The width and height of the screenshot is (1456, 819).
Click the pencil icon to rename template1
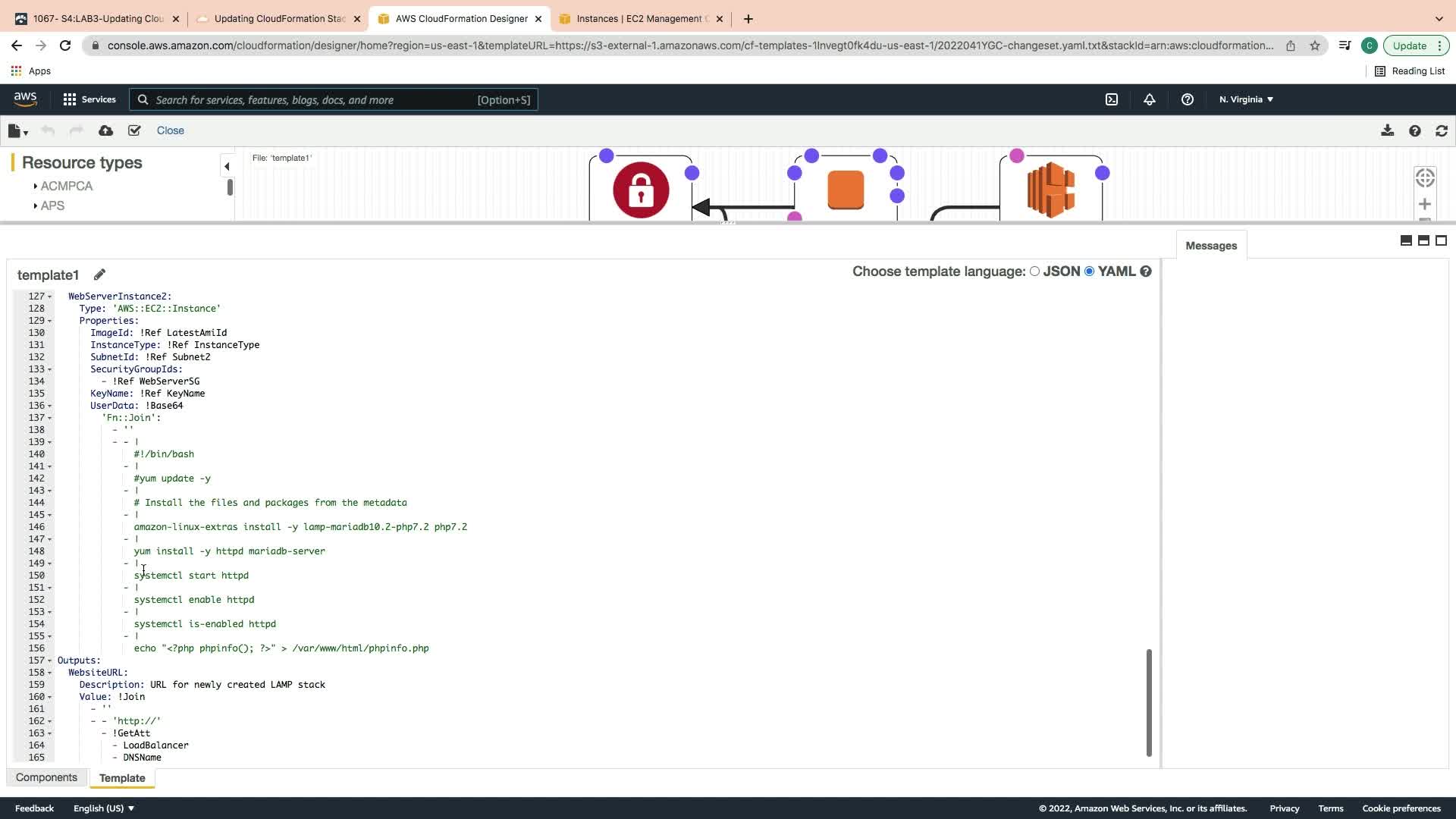pyautogui.click(x=99, y=275)
